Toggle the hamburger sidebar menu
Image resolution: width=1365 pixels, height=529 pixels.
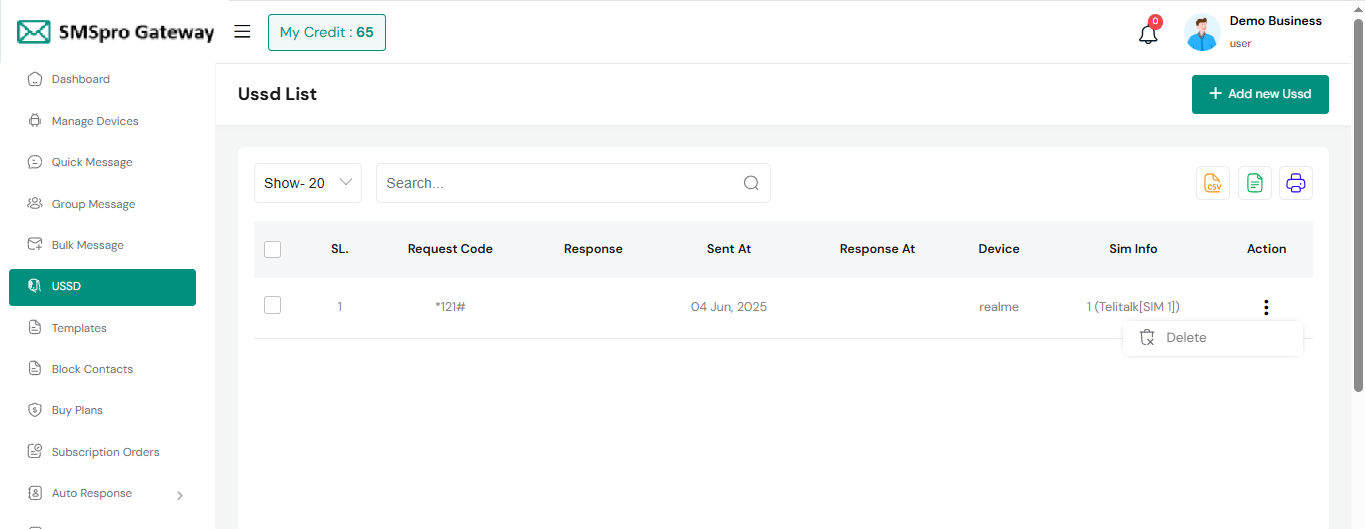[242, 32]
